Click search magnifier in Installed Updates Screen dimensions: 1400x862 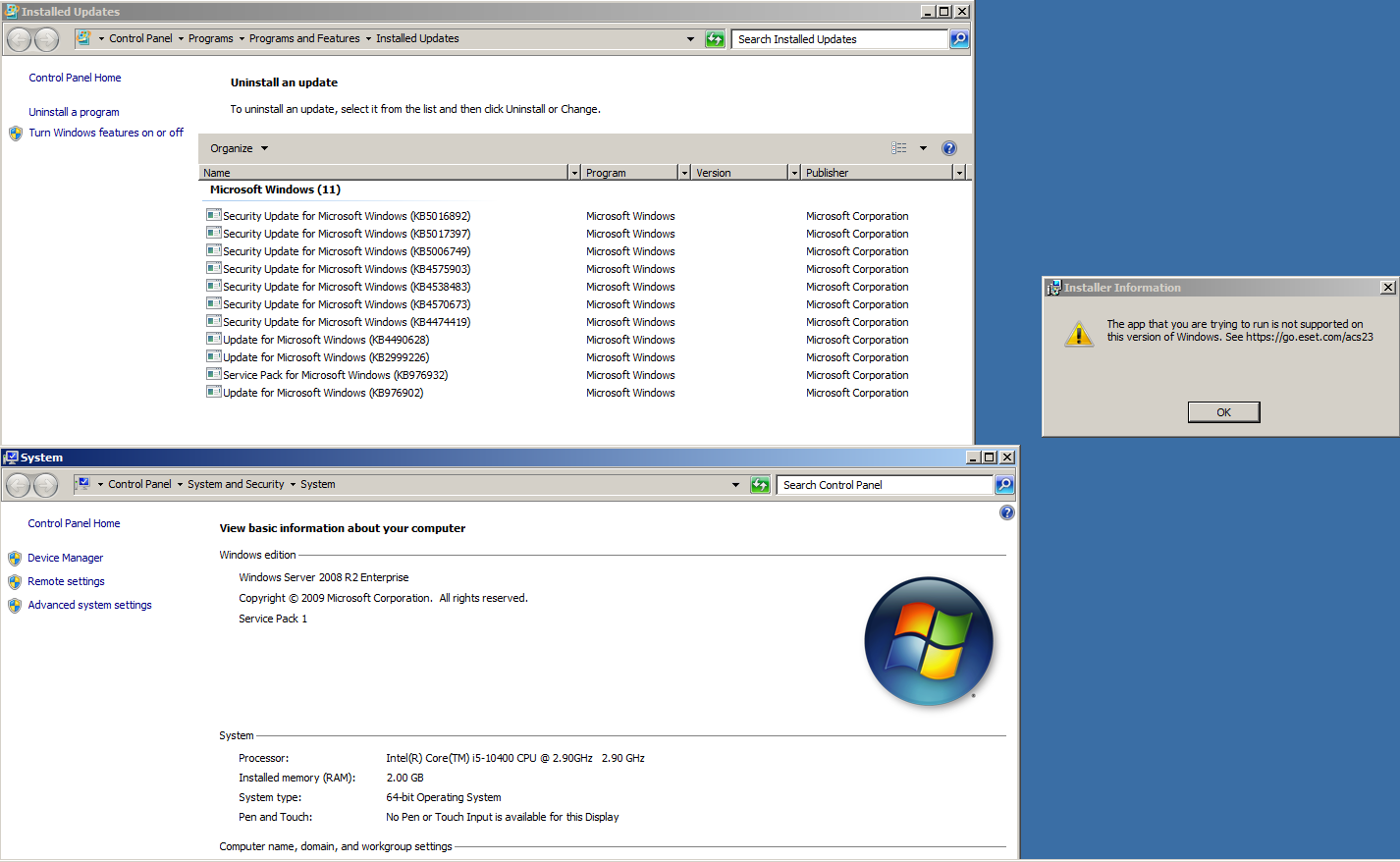pyautogui.click(x=959, y=39)
